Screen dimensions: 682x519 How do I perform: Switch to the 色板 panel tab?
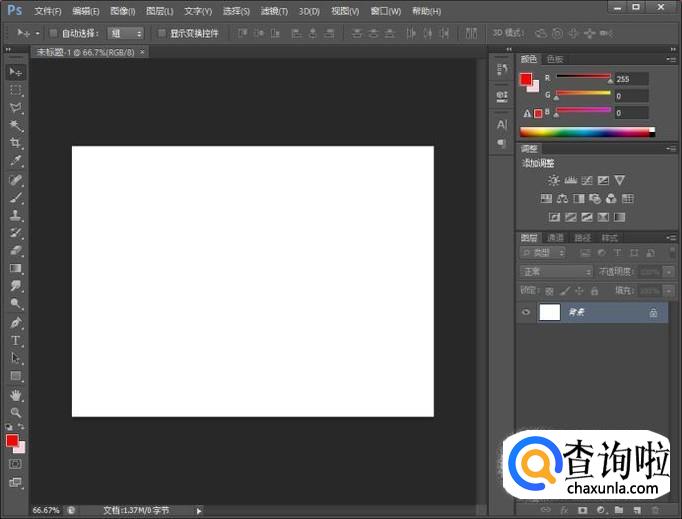(x=555, y=59)
